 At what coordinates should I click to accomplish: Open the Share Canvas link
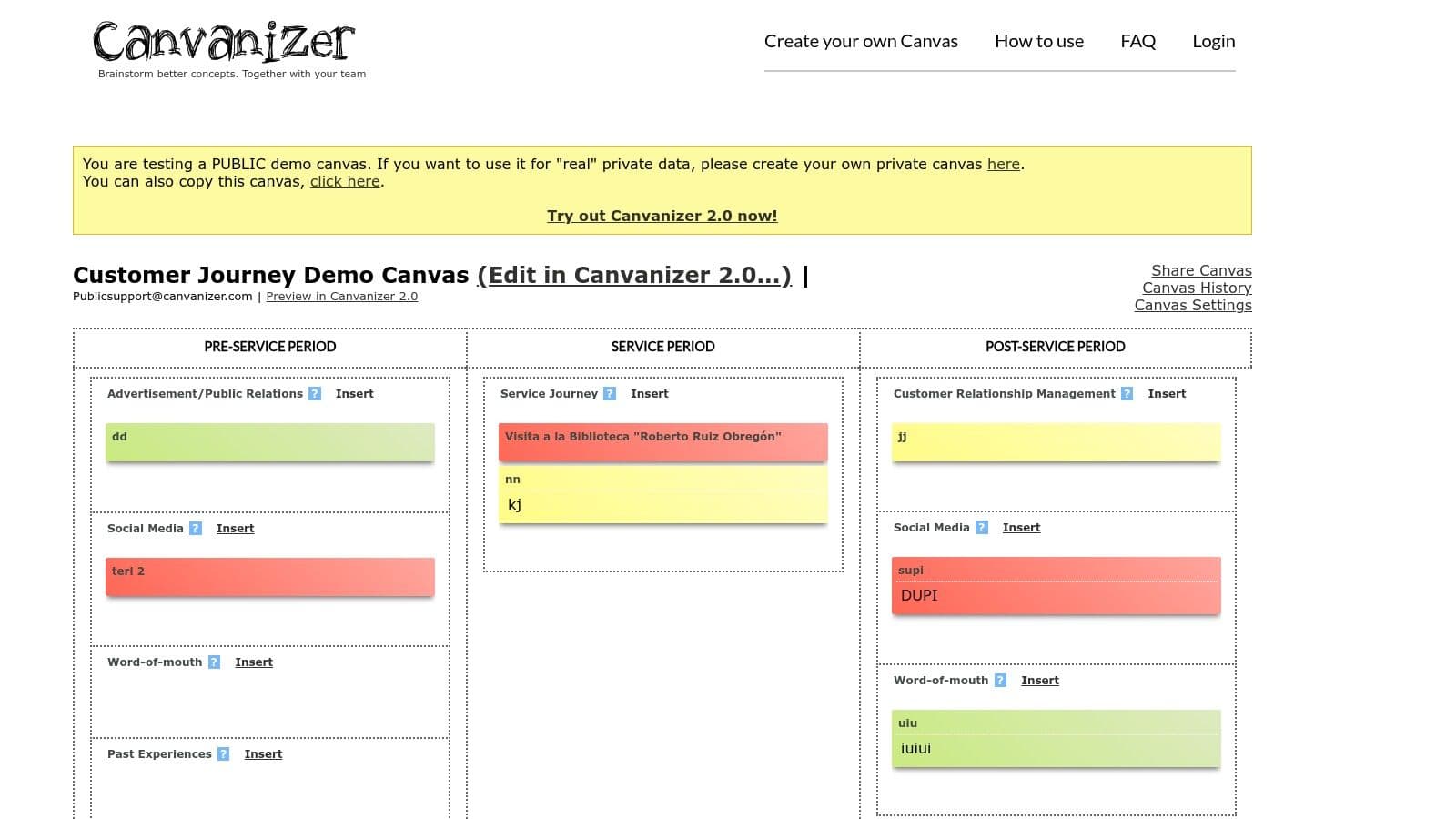coord(1201,270)
